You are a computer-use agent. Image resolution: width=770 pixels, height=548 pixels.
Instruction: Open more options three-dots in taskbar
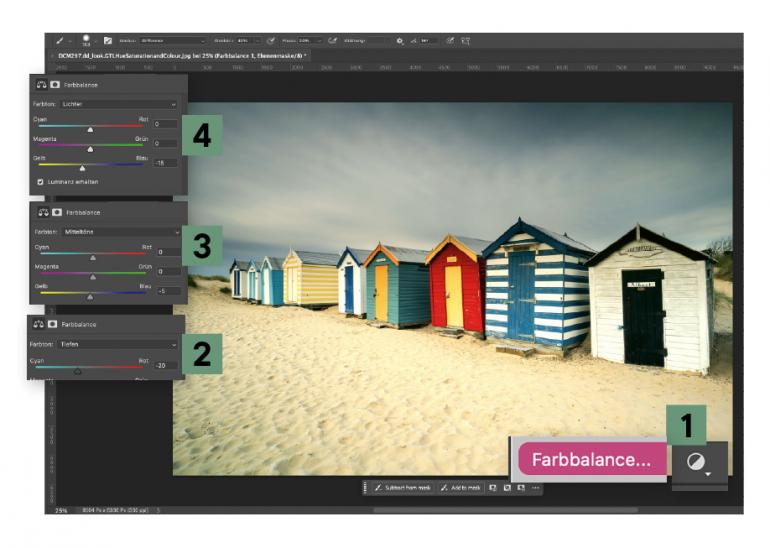tap(535, 488)
